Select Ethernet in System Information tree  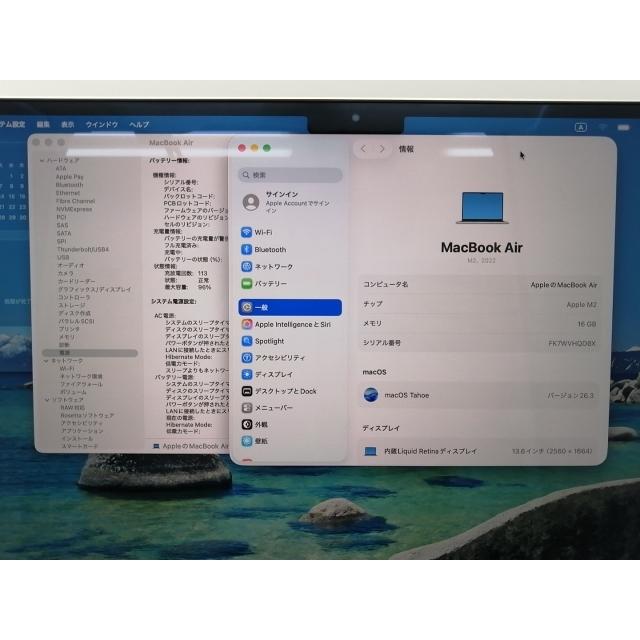pyautogui.click(x=68, y=193)
